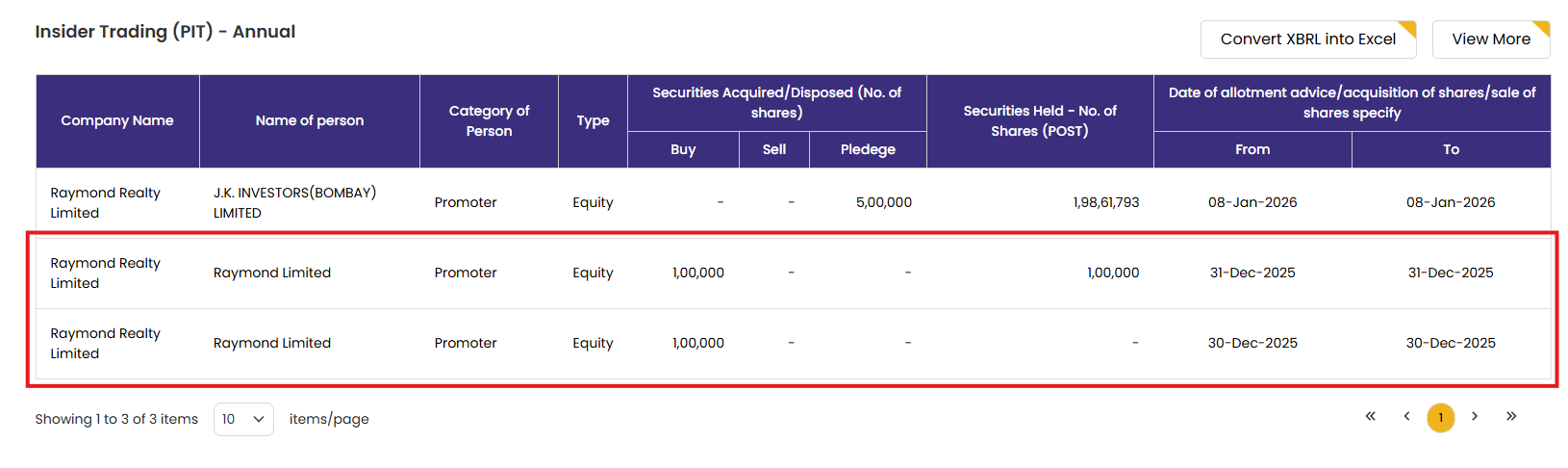
Task: Click Securities Held (POST) column header
Action: click(1040, 121)
